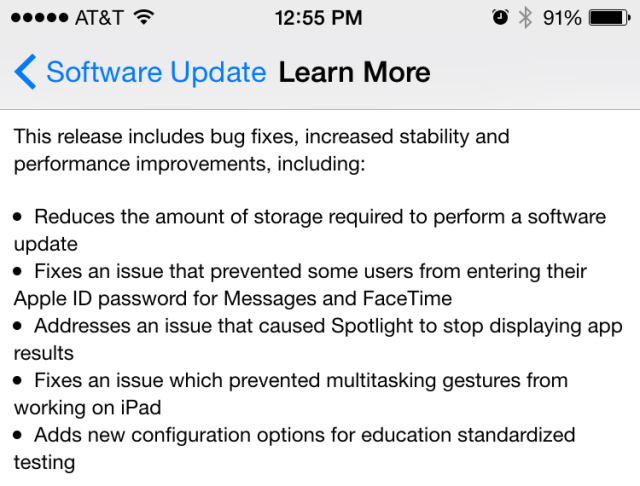This screenshot has height=486, width=640.
Task: Tap the Bluetooth status icon
Action: pos(525,18)
